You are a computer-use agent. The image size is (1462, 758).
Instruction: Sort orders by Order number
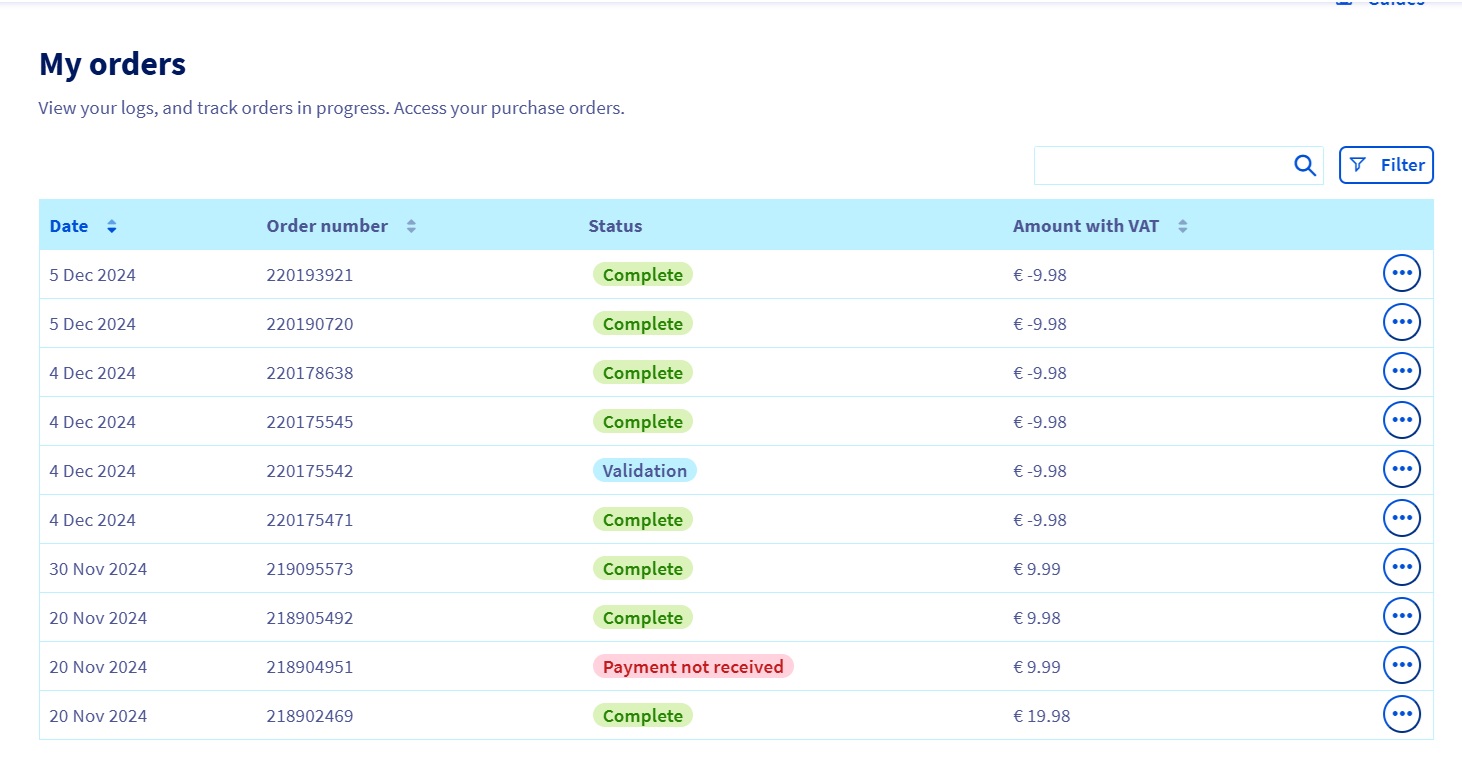coord(410,226)
